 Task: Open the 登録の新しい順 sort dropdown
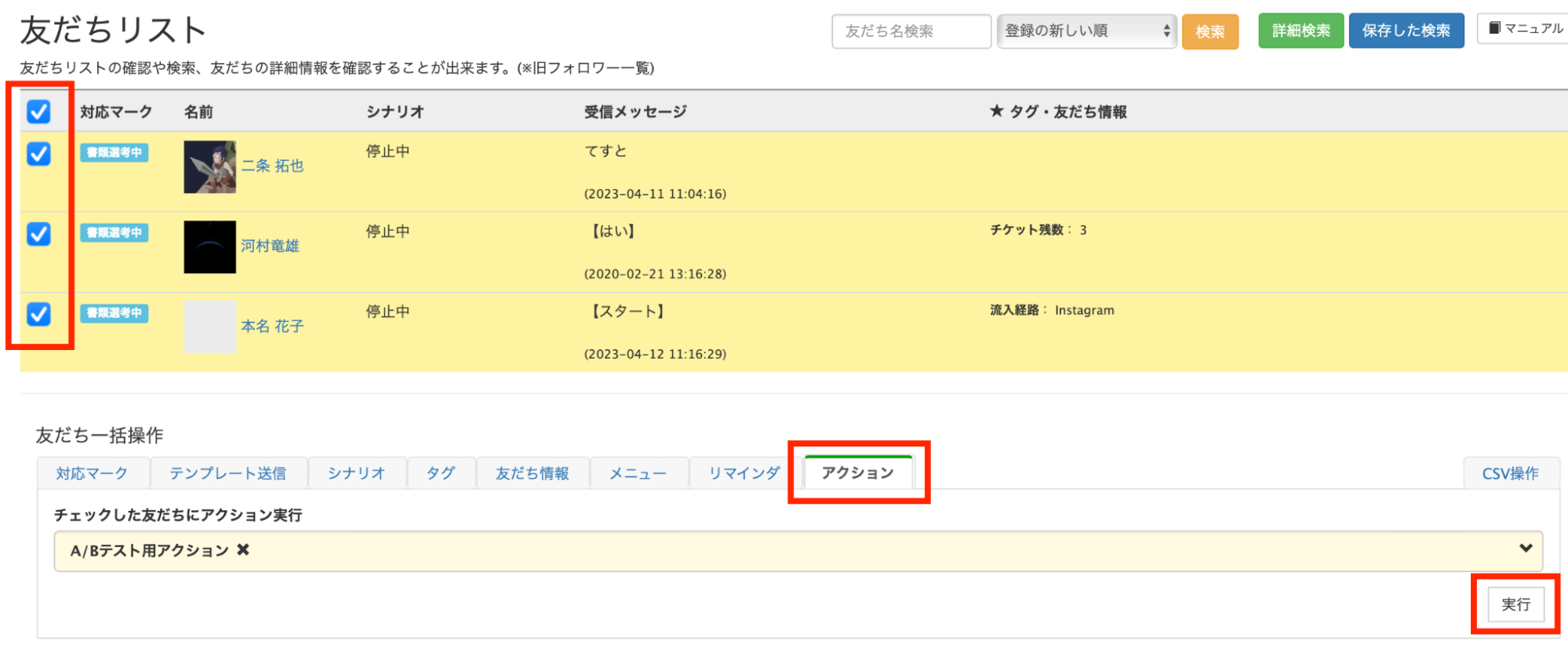[1086, 31]
